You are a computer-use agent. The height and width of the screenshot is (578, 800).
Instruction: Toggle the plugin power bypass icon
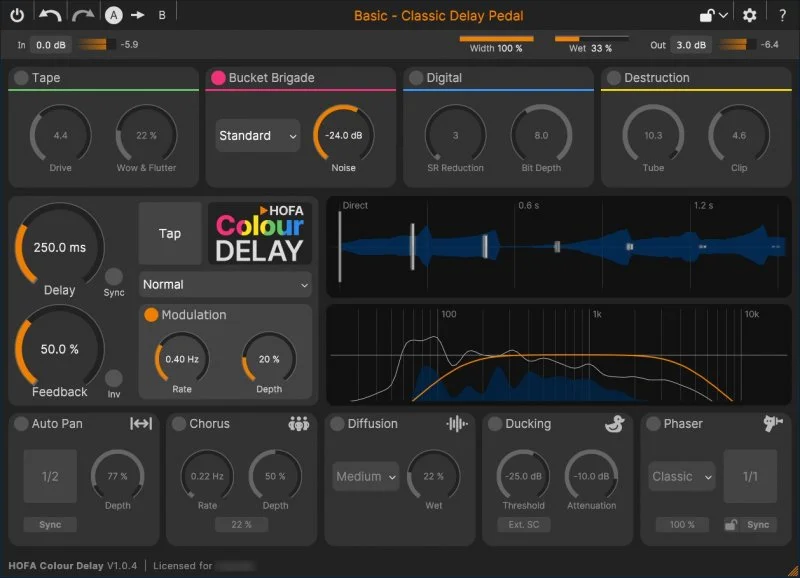[x=17, y=15]
